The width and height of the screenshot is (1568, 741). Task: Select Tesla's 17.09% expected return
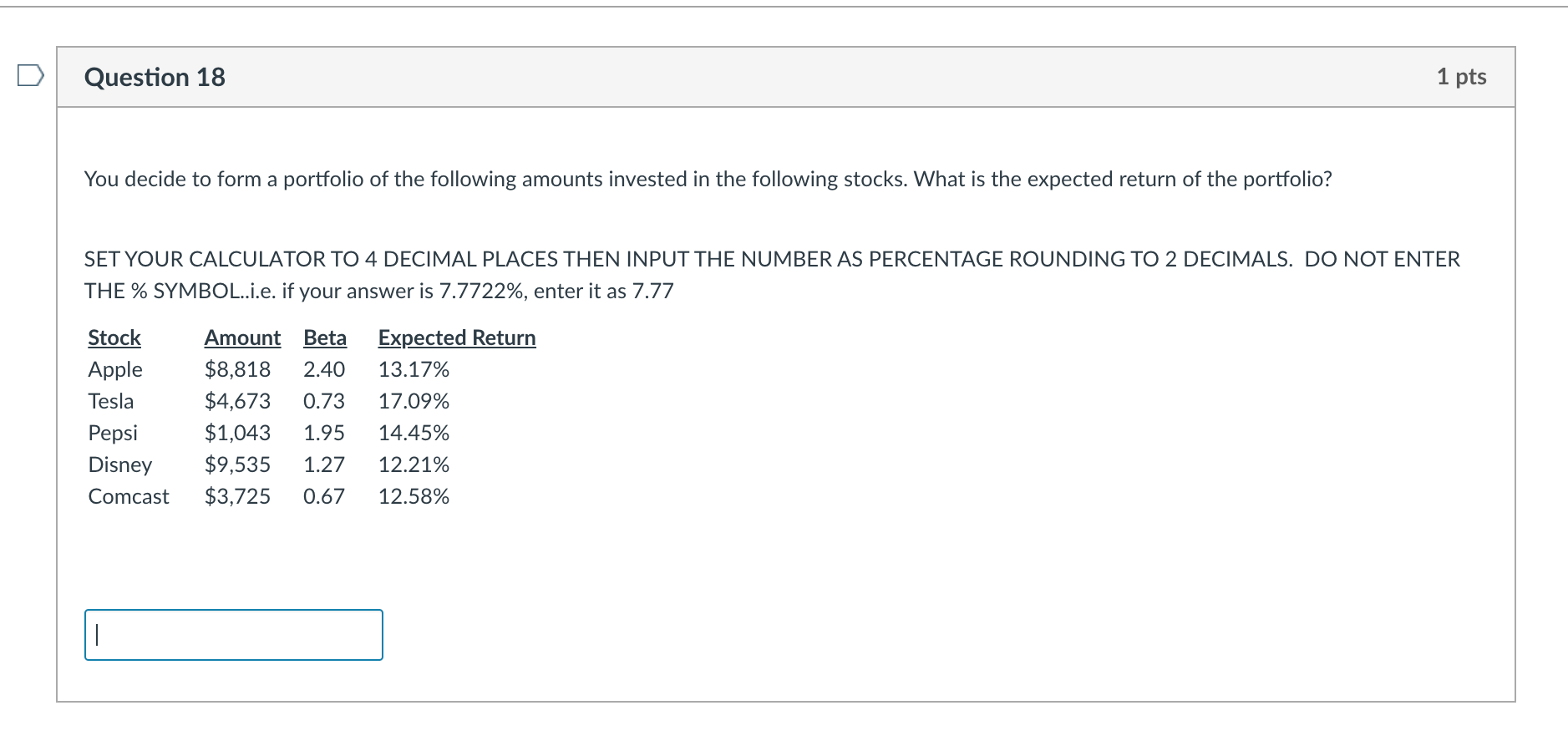tap(414, 401)
